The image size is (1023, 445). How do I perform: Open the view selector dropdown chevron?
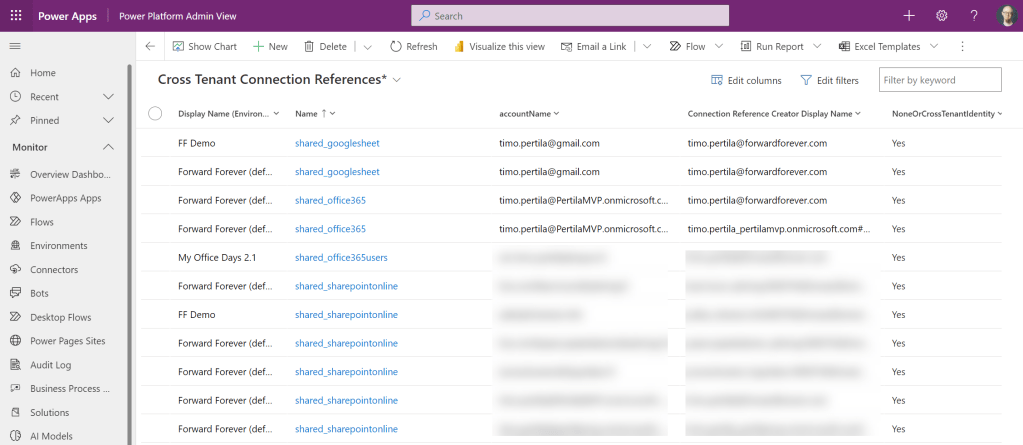point(397,80)
